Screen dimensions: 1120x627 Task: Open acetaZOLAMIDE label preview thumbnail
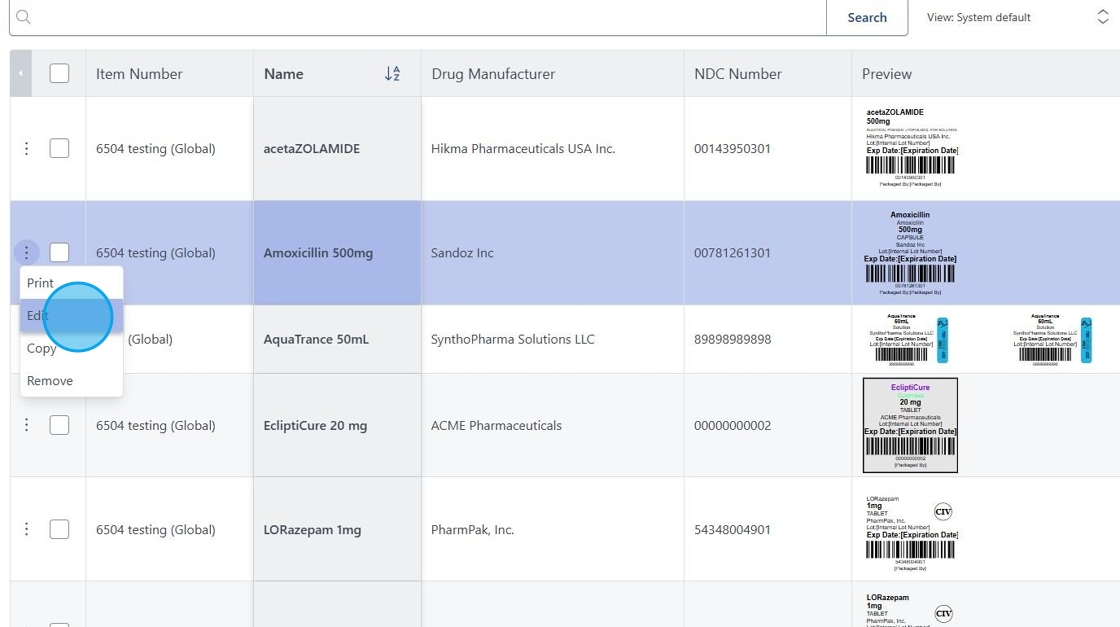[911, 148]
